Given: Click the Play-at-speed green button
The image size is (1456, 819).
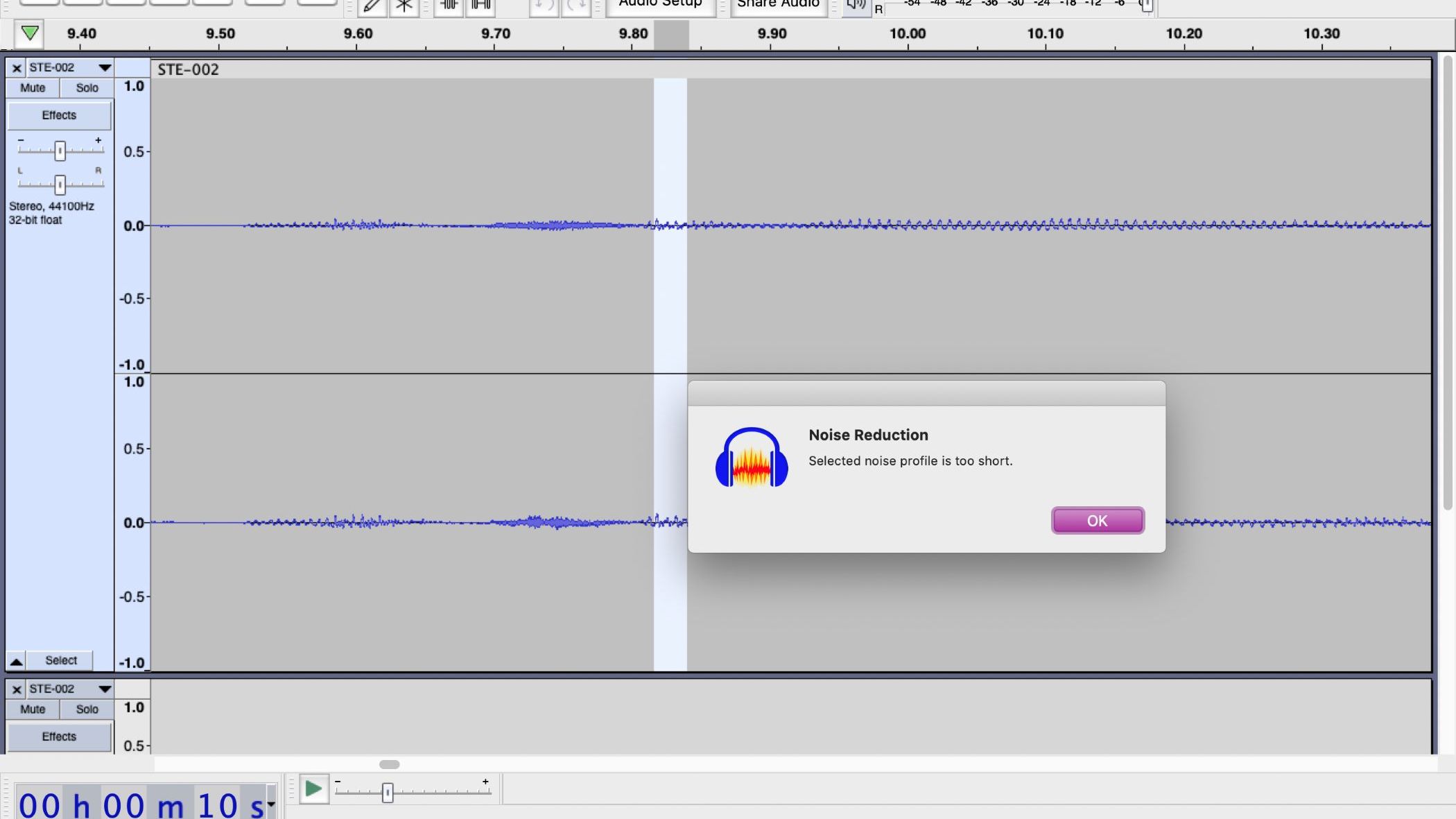Looking at the screenshot, I should pyautogui.click(x=313, y=789).
